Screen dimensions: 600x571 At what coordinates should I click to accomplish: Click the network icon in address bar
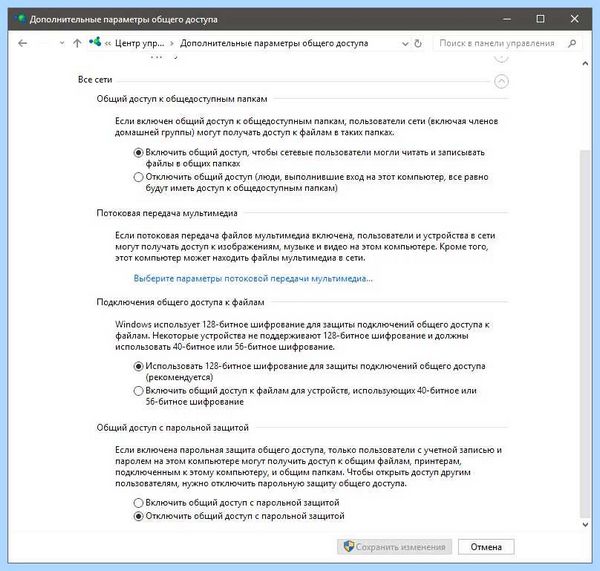pyautogui.click(x=95, y=42)
